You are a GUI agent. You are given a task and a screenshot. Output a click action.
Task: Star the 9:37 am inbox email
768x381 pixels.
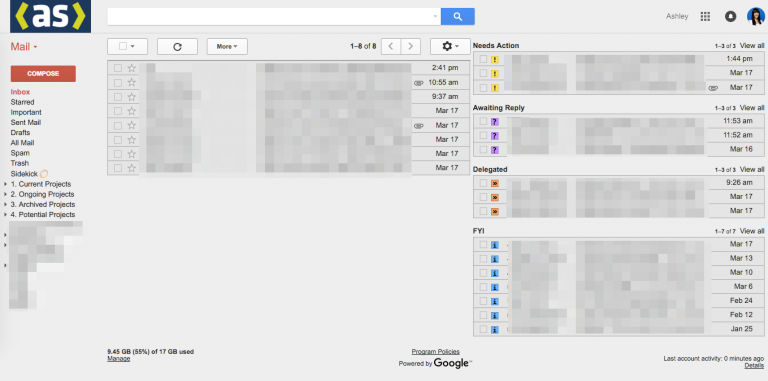(x=131, y=96)
